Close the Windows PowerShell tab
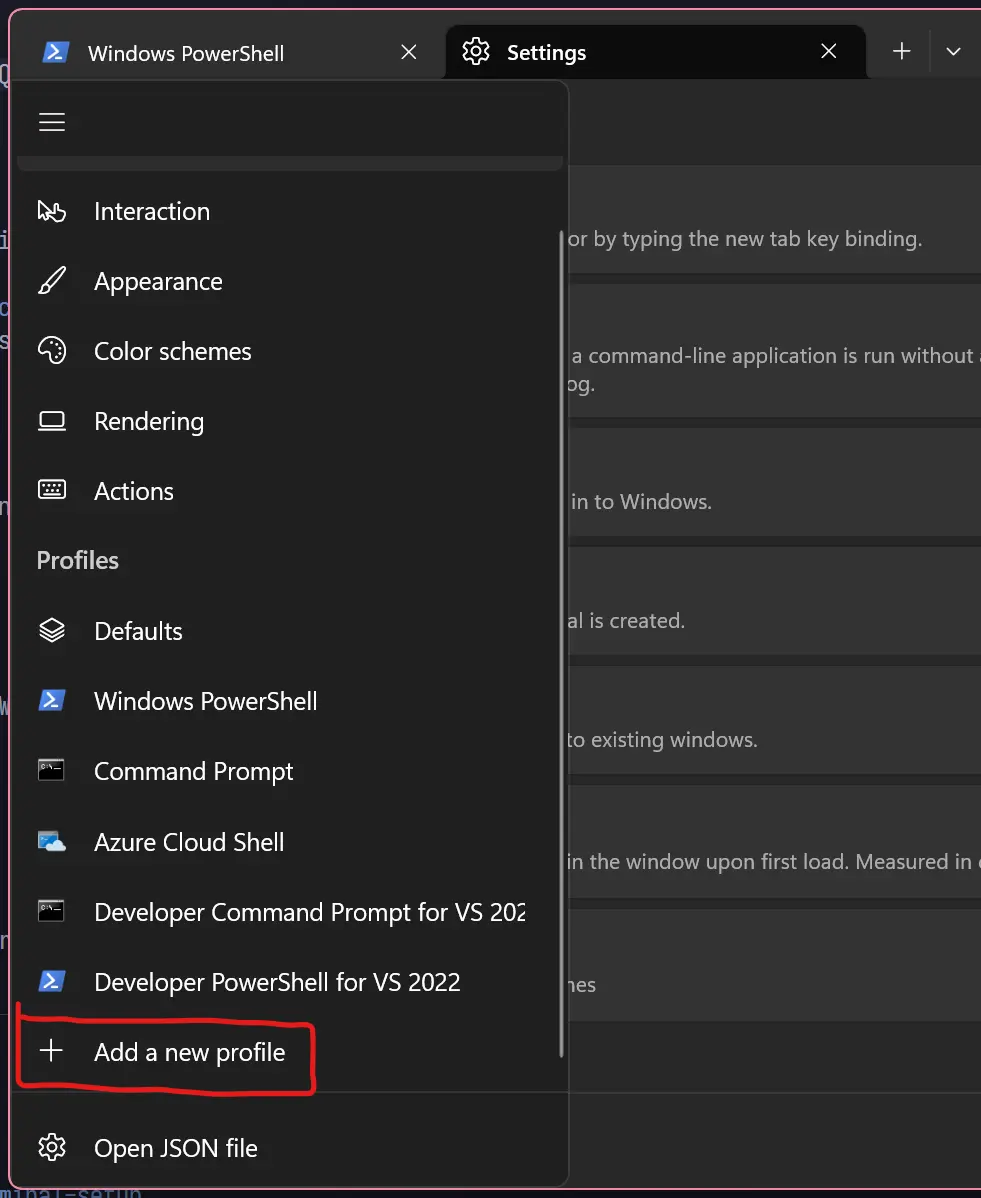981x1198 pixels. [409, 52]
